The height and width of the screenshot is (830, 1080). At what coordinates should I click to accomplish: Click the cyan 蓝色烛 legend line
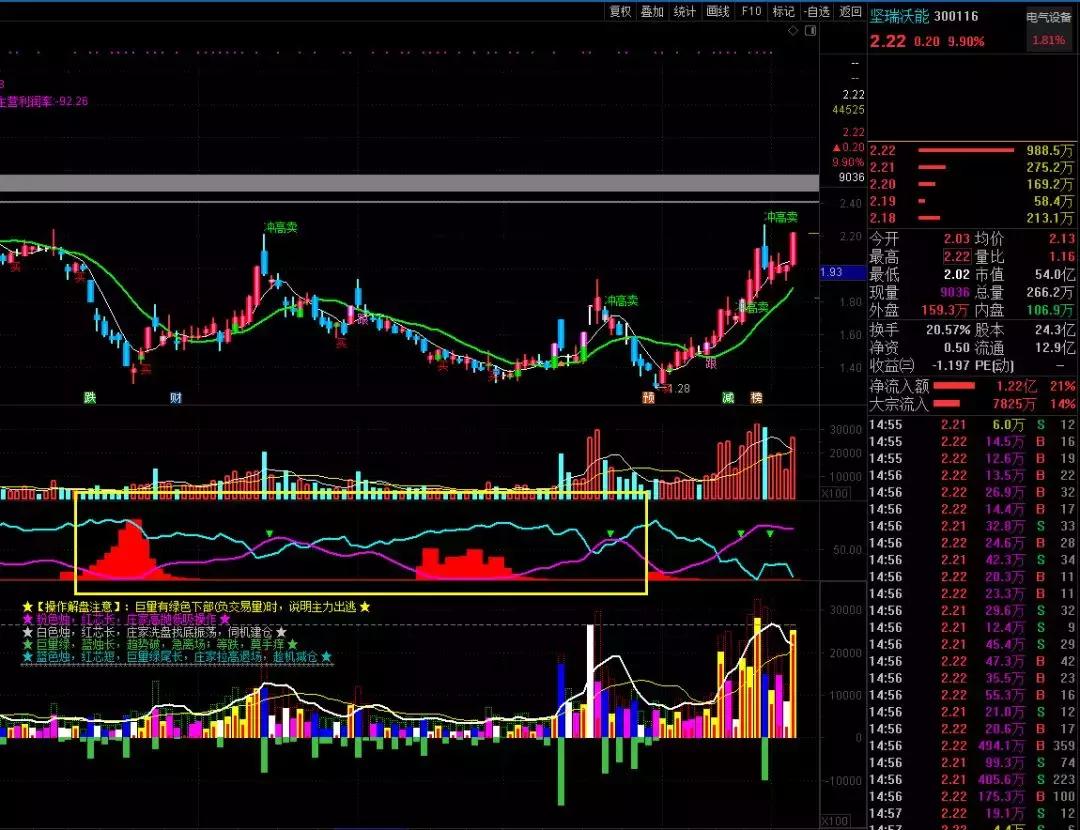point(177,656)
